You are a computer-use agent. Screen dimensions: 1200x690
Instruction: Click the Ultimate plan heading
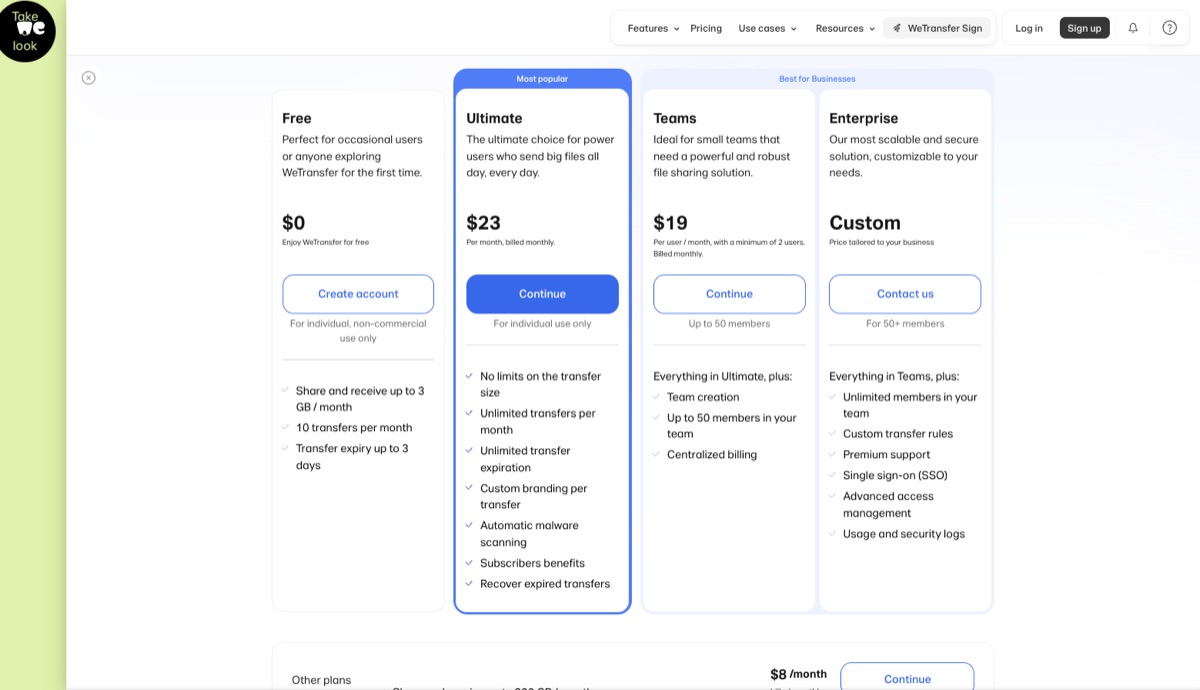(x=494, y=118)
